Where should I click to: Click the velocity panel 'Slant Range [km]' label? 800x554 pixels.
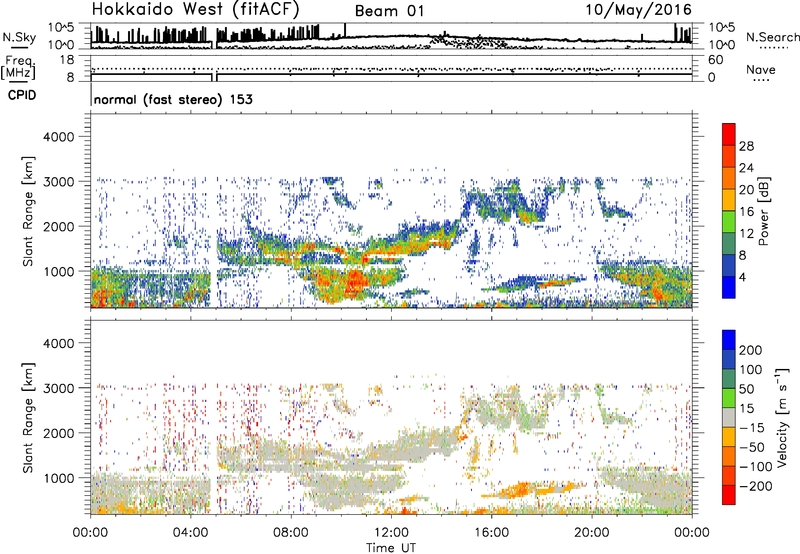28,418
